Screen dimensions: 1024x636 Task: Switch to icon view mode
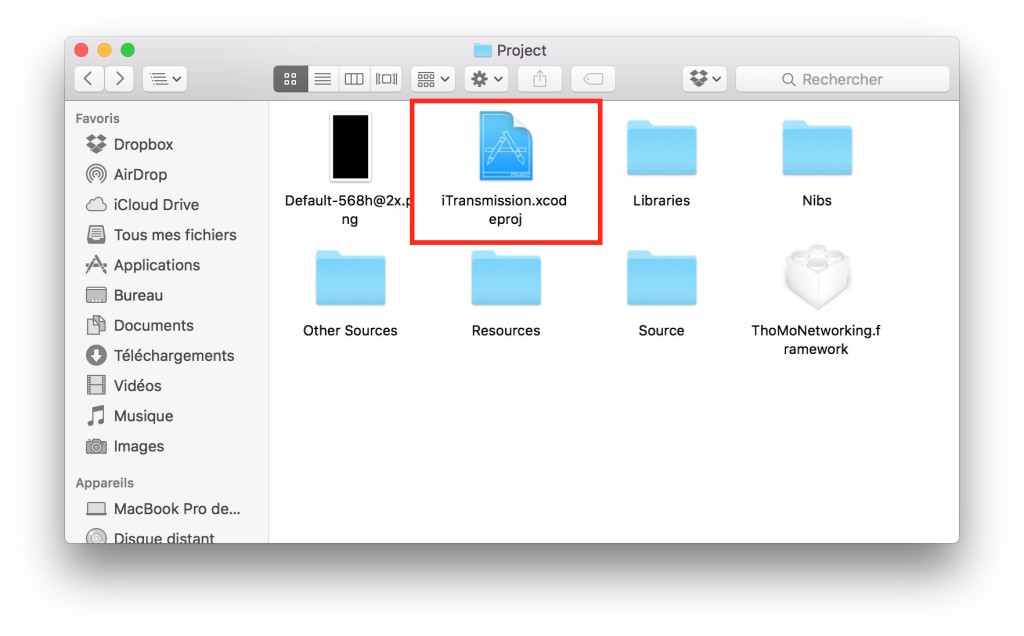290,79
